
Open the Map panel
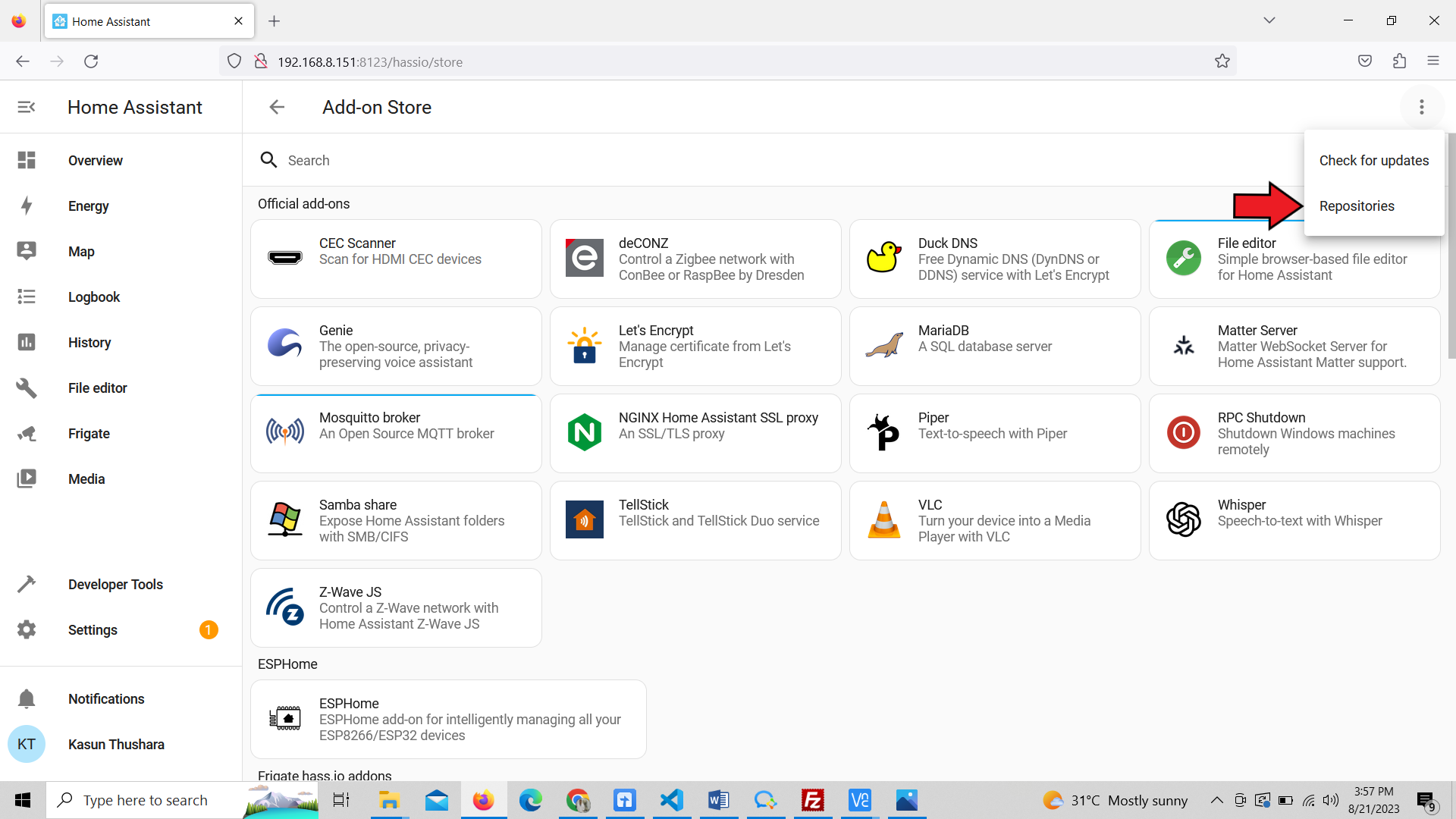(x=121, y=251)
